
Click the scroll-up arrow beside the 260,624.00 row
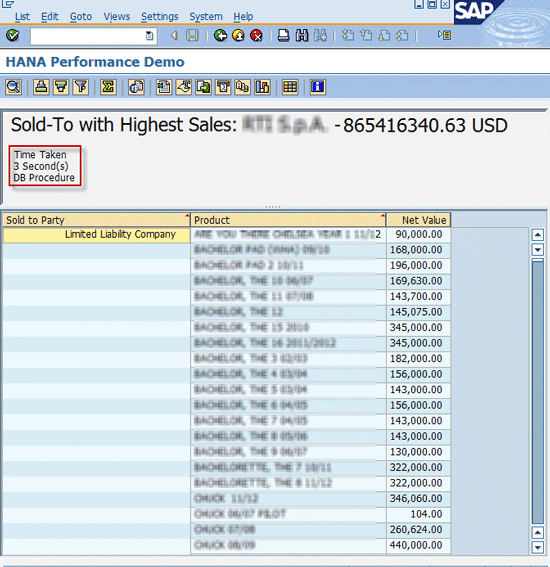538,533
